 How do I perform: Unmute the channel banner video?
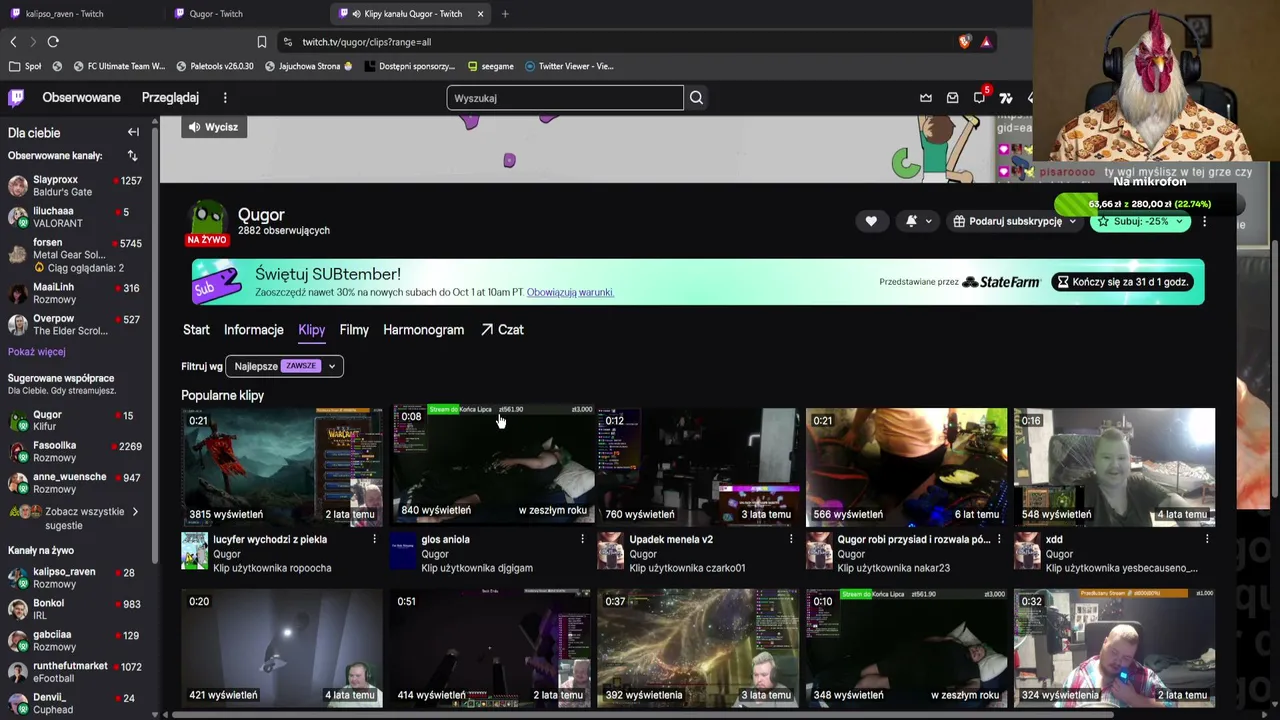point(212,127)
